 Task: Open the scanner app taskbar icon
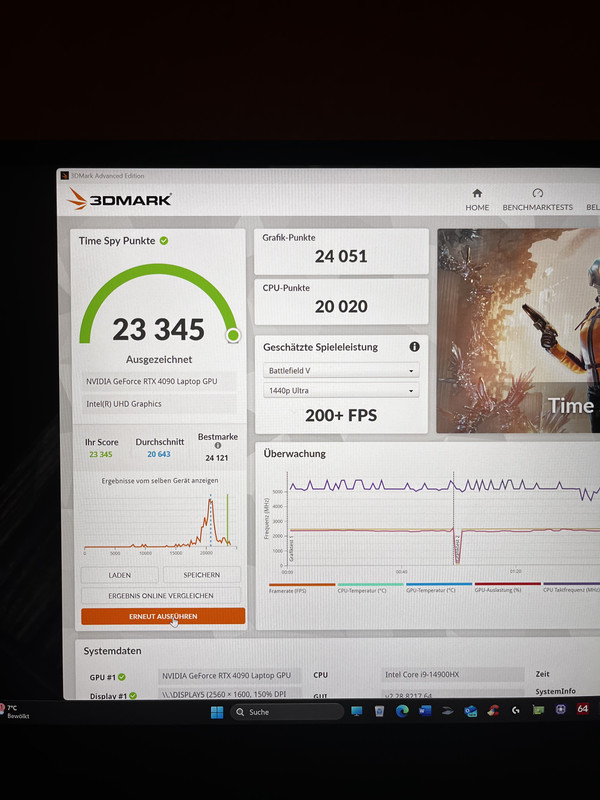coord(447,710)
